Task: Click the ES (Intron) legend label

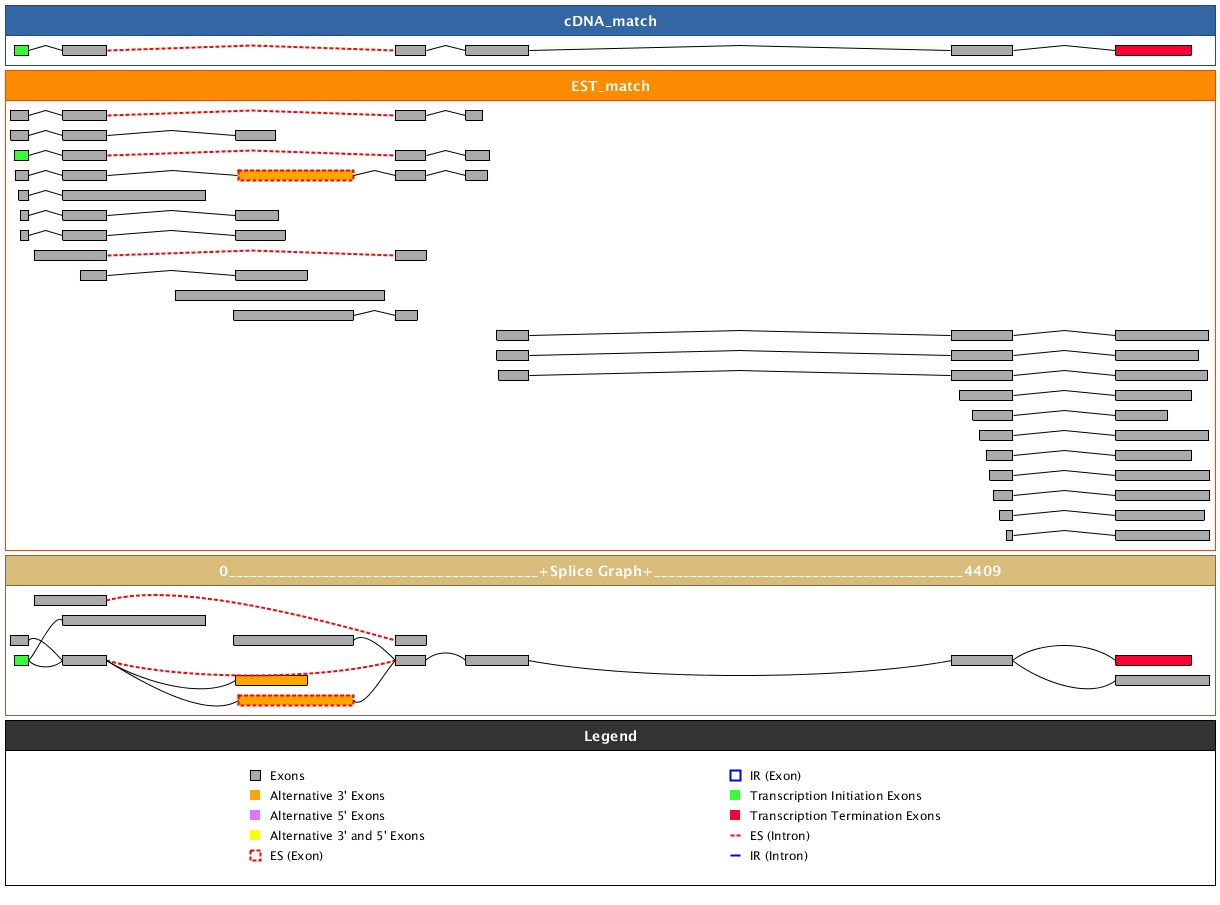Action: [779, 836]
